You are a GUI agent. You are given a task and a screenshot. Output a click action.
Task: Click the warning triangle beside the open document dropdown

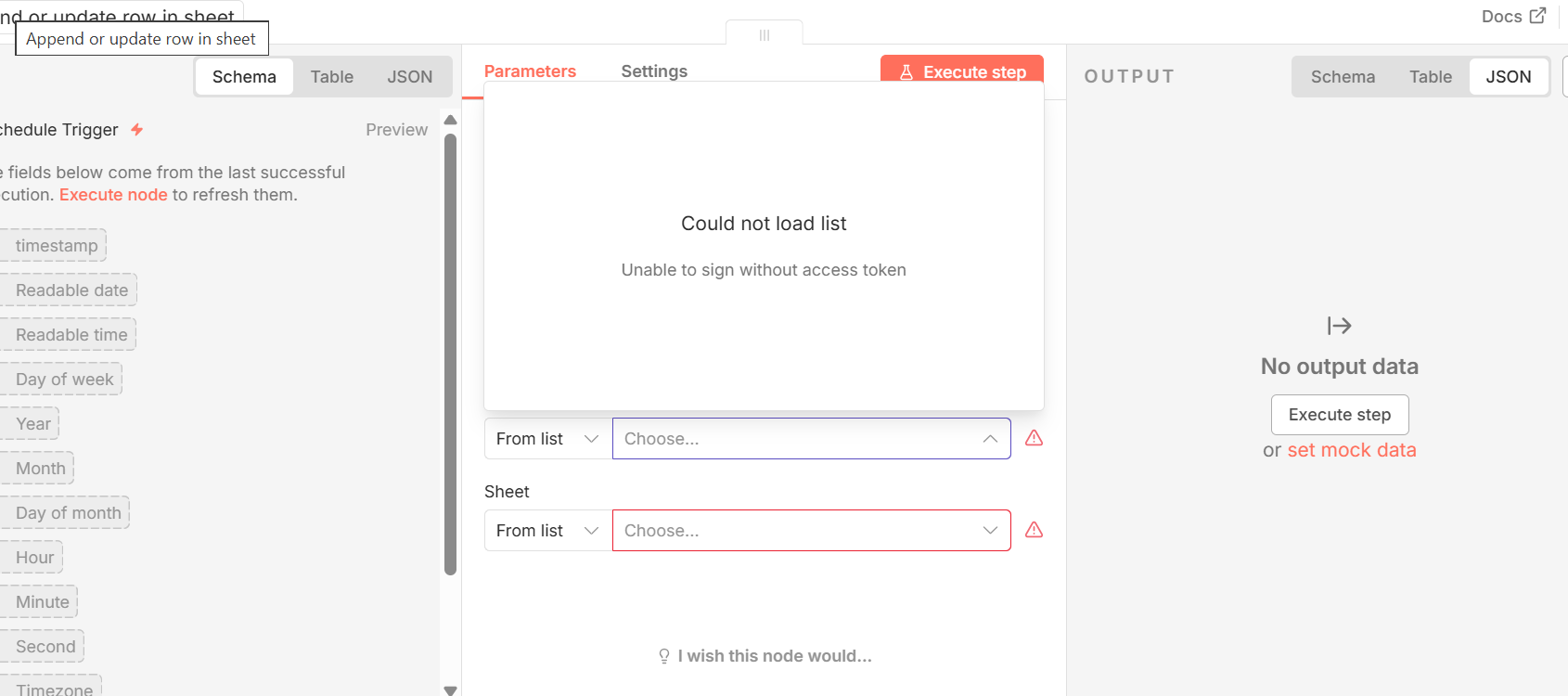click(1034, 438)
